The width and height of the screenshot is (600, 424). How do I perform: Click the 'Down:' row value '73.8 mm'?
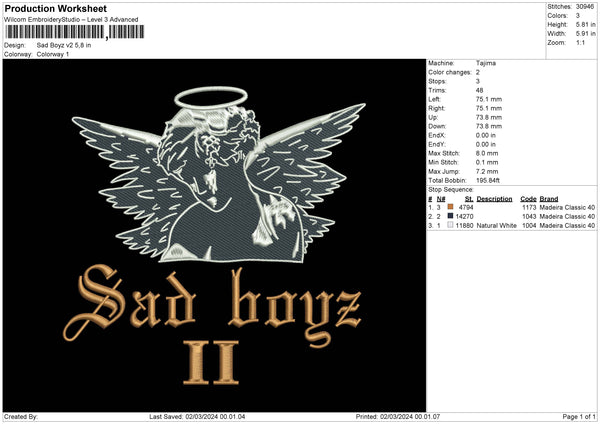click(489, 126)
